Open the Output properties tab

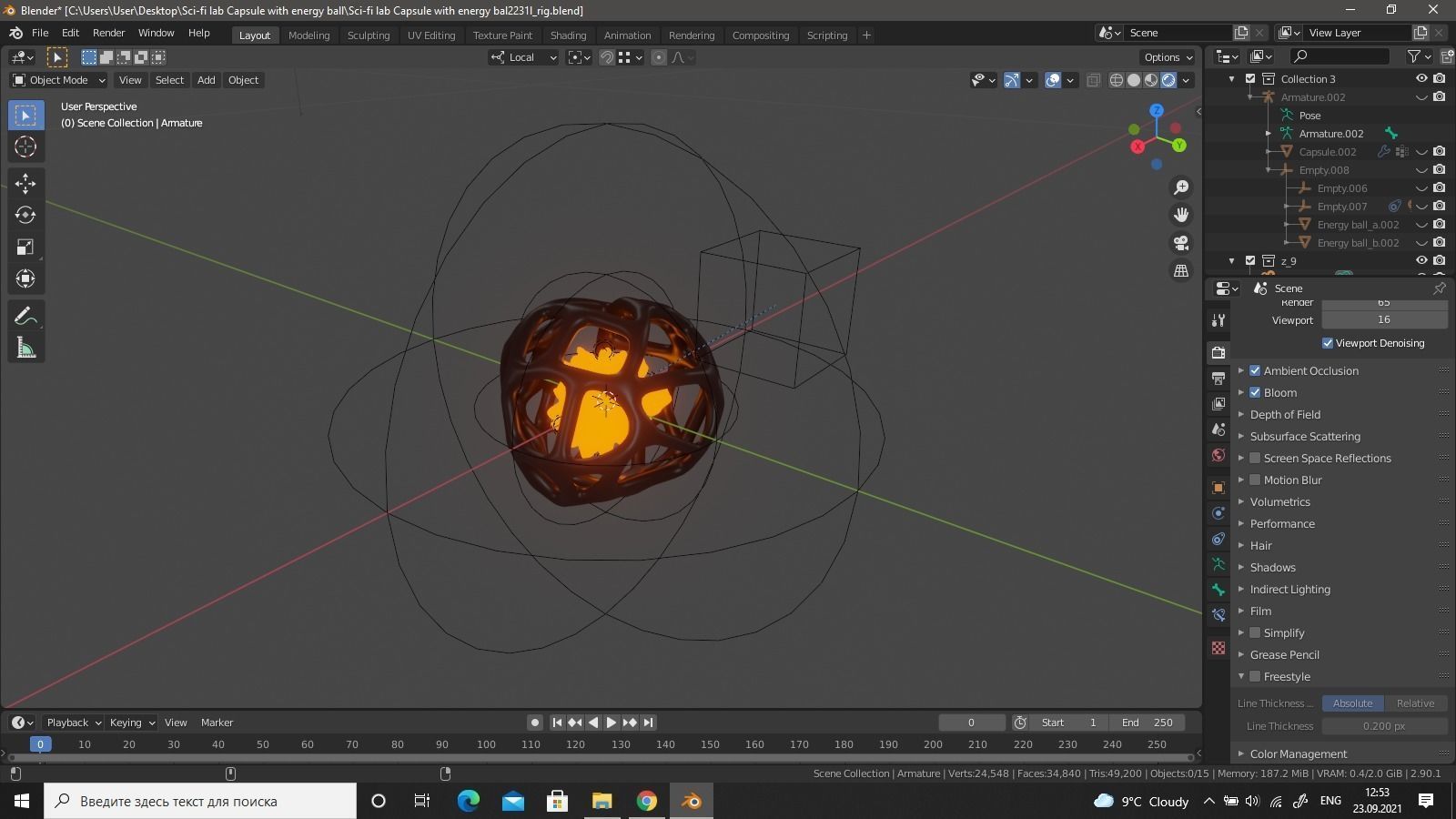pos(1218,378)
